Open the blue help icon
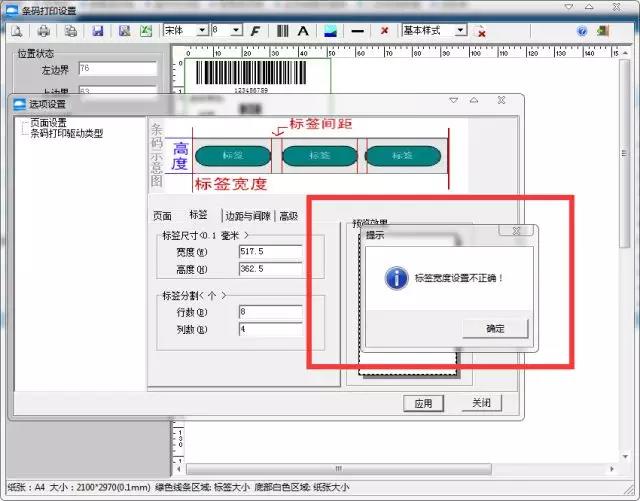This screenshot has width=640, height=501. point(582,31)
